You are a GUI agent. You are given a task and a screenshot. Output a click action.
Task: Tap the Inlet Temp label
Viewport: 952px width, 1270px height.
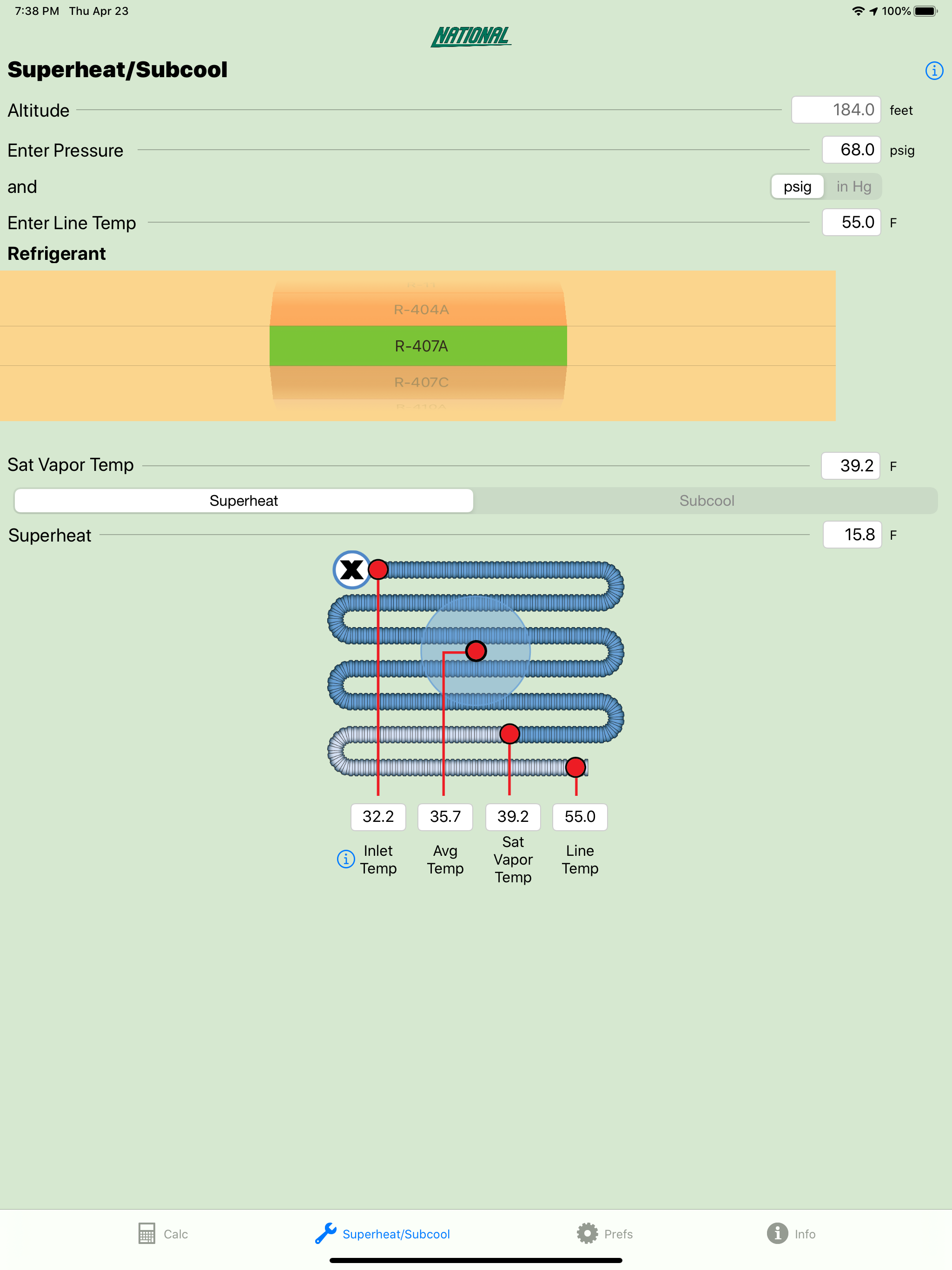tap(378, 859)
